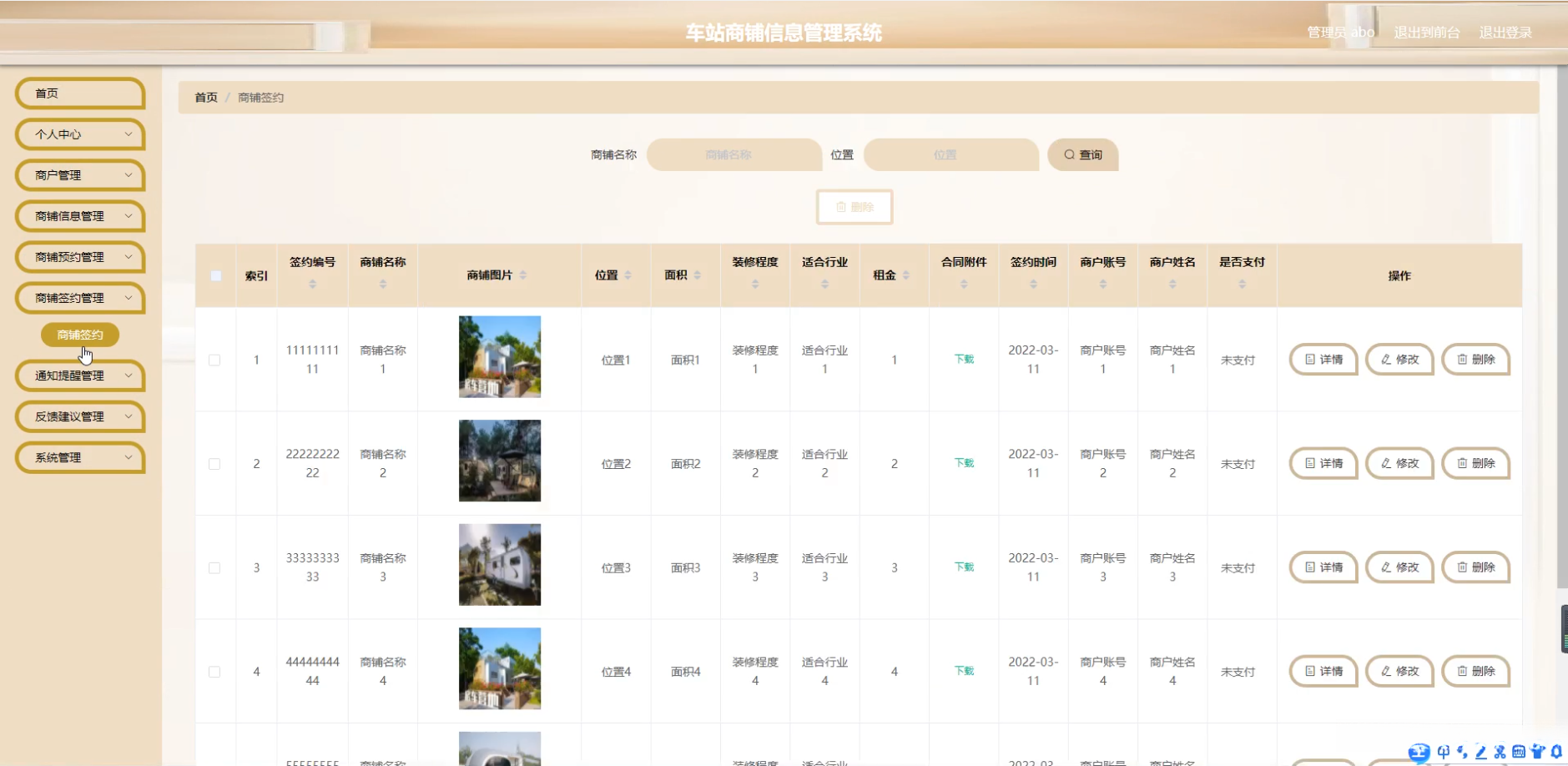Collapse the 商铺签约管理 sidebar menu
This screenshot has width=1568, height=766.
pos(80,298)
